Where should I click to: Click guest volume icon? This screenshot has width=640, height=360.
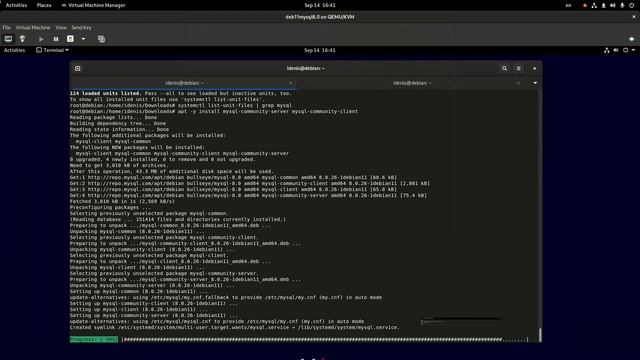click(616, 50)
